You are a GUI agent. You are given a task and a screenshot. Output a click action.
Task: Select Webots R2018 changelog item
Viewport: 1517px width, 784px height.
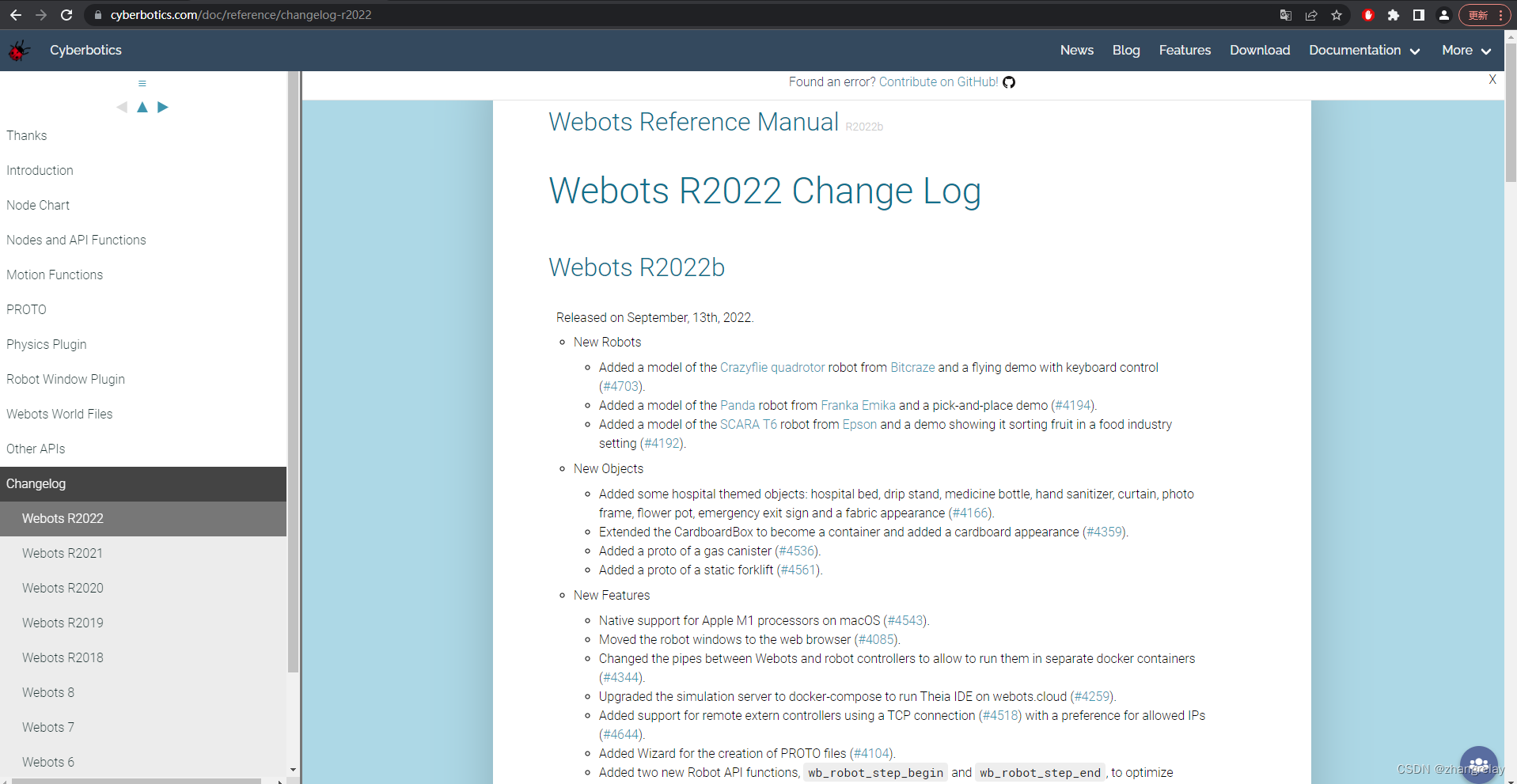(x=143, y=657)
